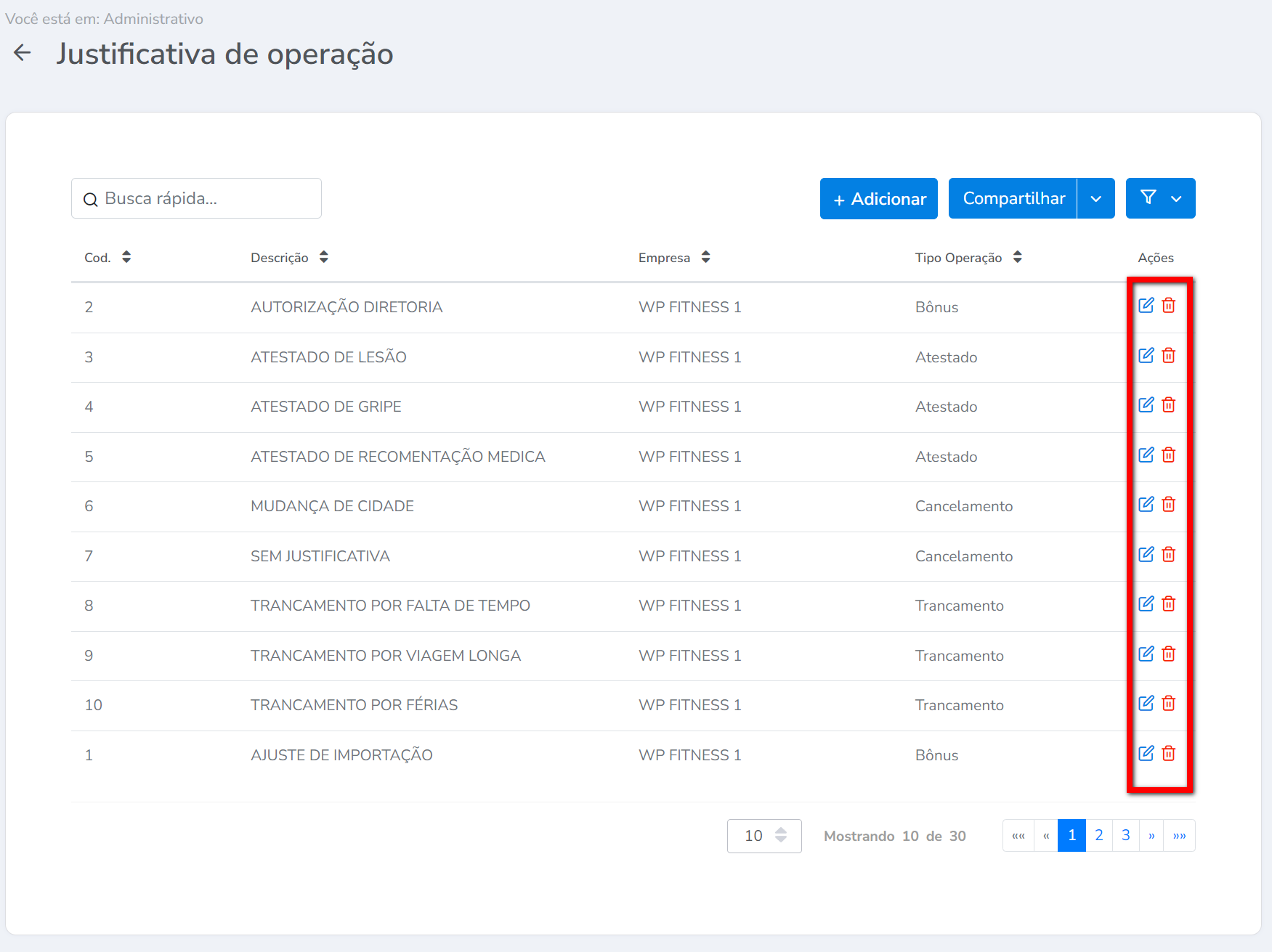The height and width of the screenshot is (952, 1272).
Task: Edit the AJUSTE DE IMPORTAÇÃO entry
Action: coord(1146,754)
